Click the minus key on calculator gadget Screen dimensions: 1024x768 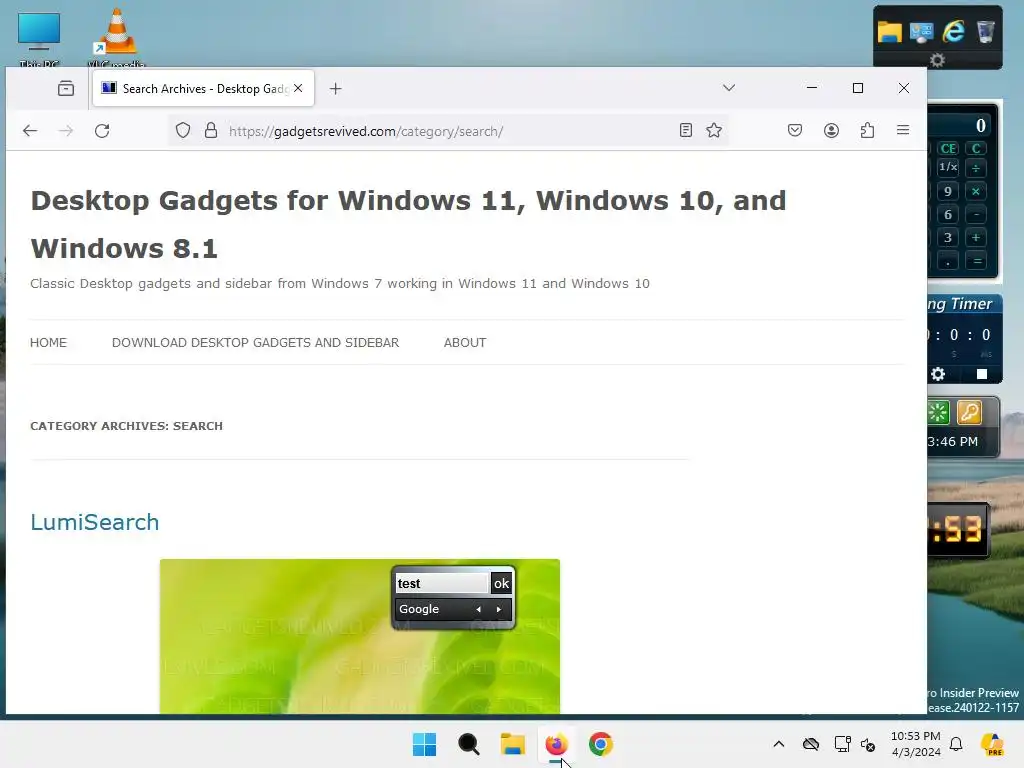[x=976, y=214]
